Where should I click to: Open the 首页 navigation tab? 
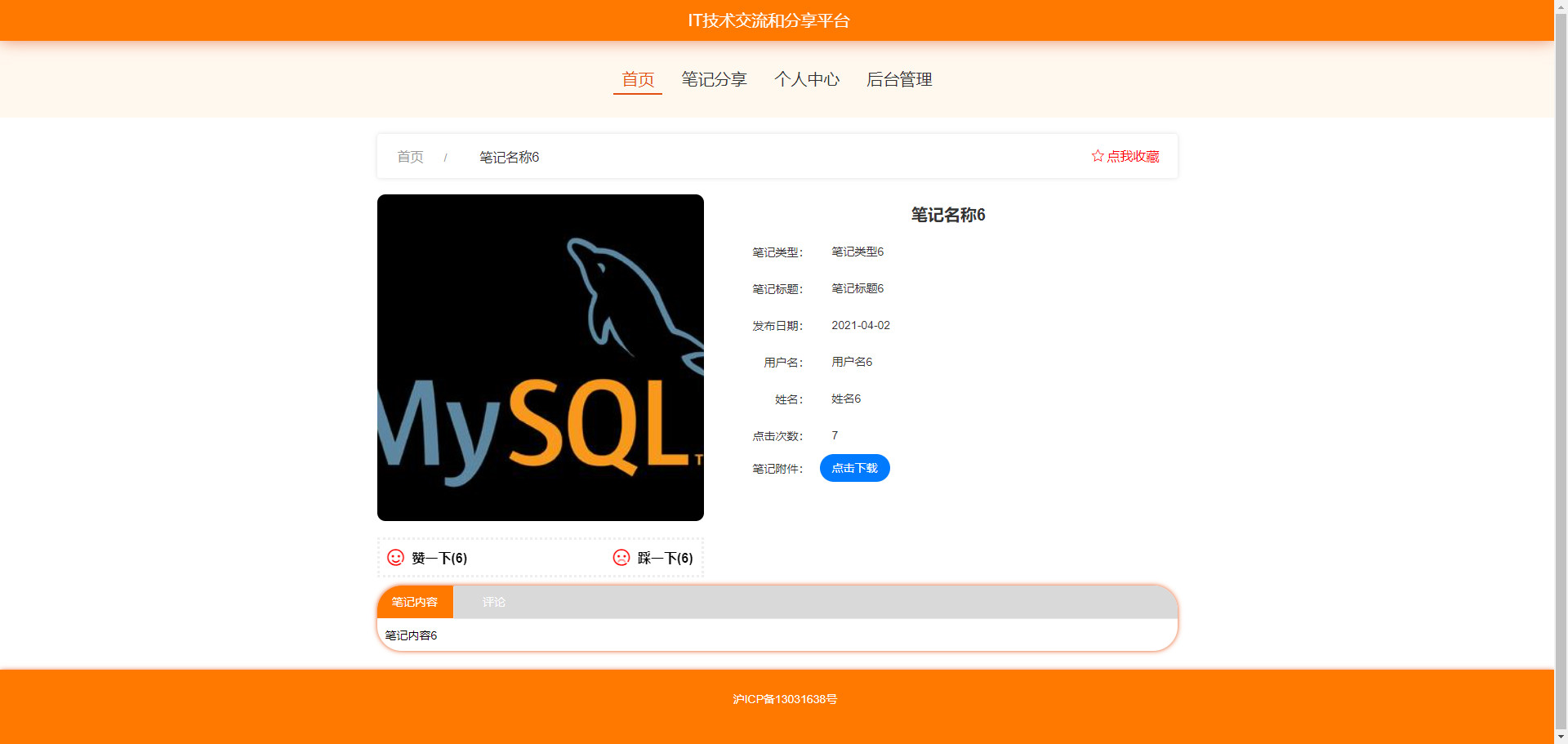(x=638, y=79)
